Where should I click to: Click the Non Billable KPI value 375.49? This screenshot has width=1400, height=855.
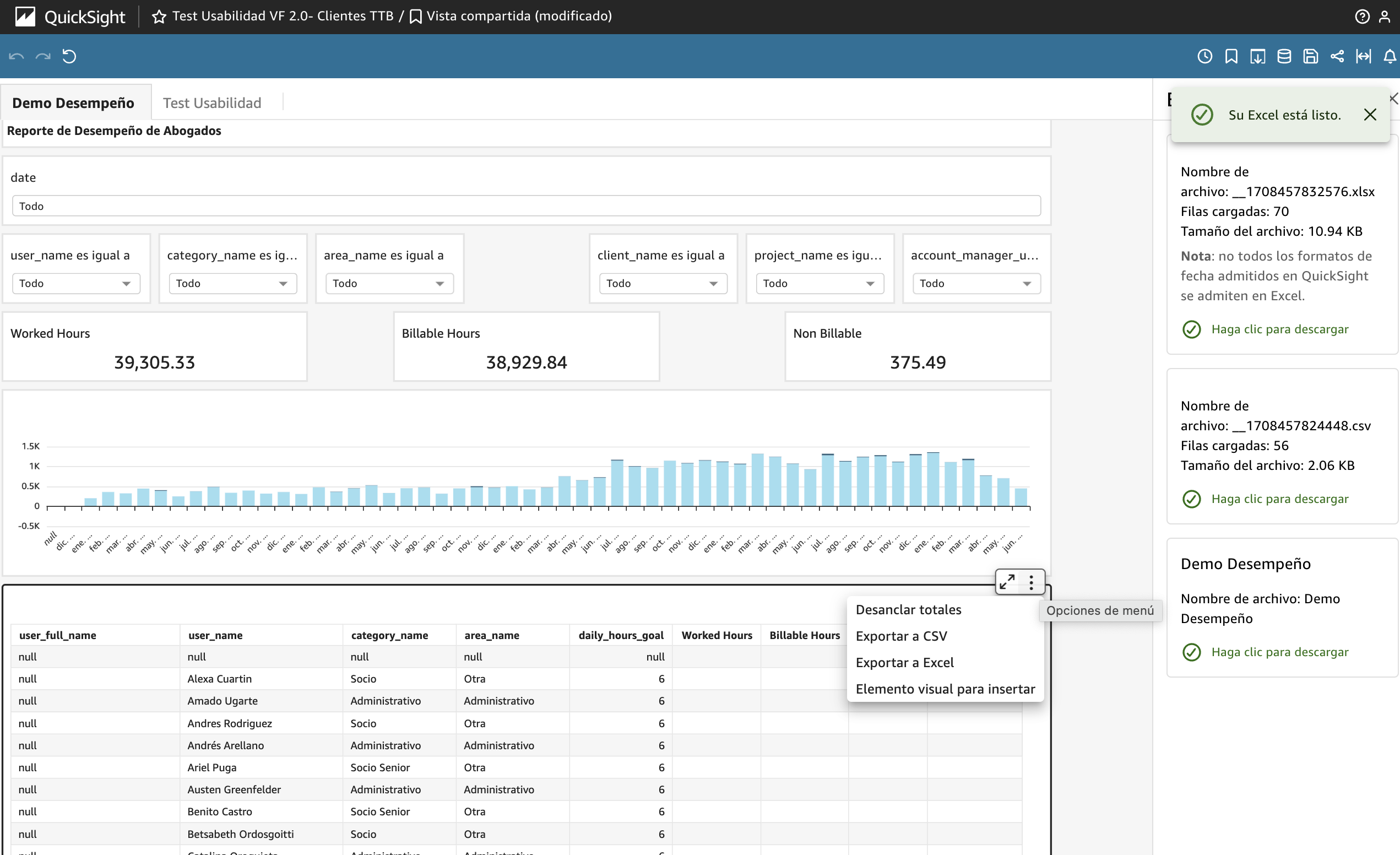(918, 362)
